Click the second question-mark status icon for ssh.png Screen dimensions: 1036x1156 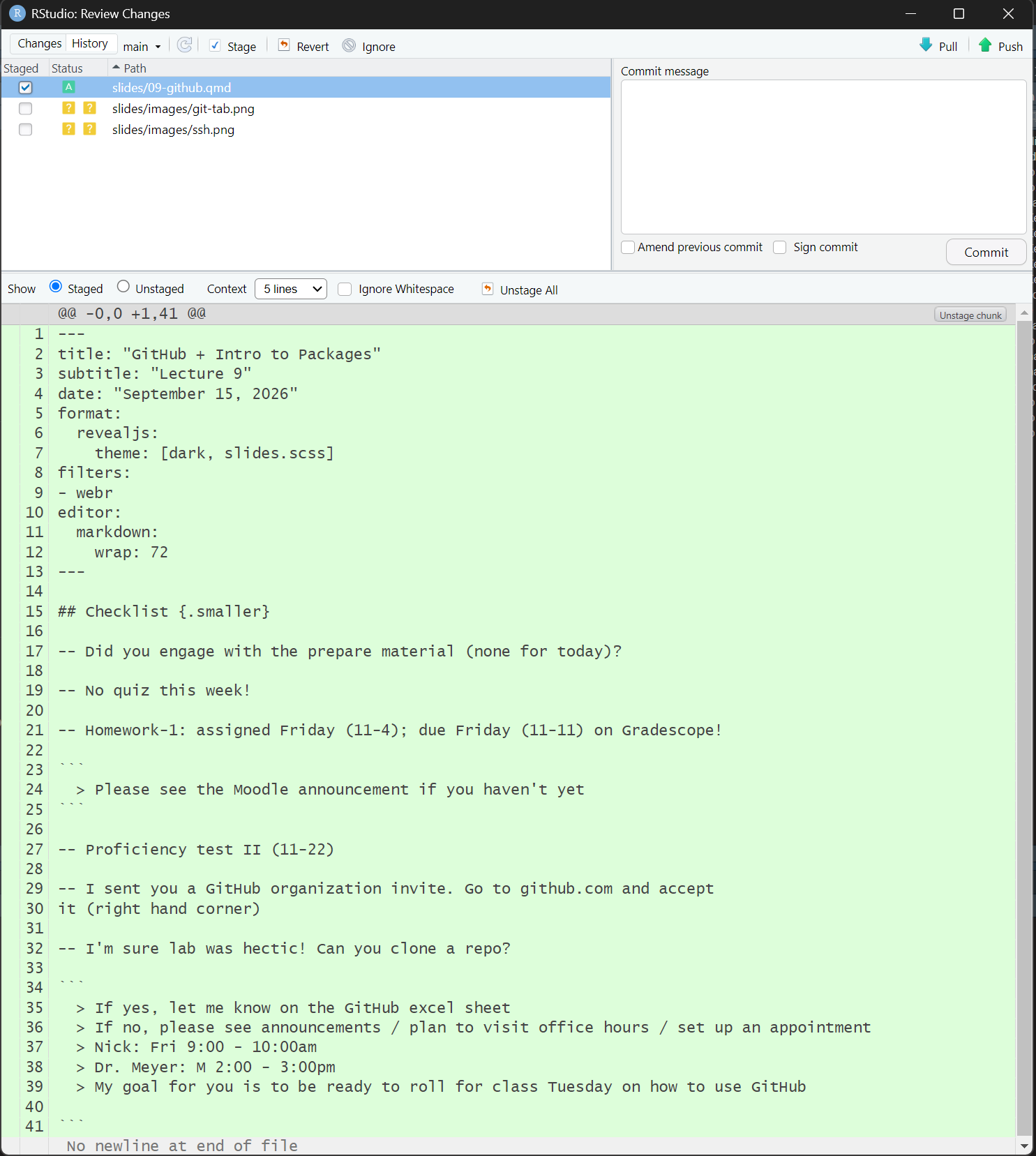pyautogui.click(x=89, y=129)
